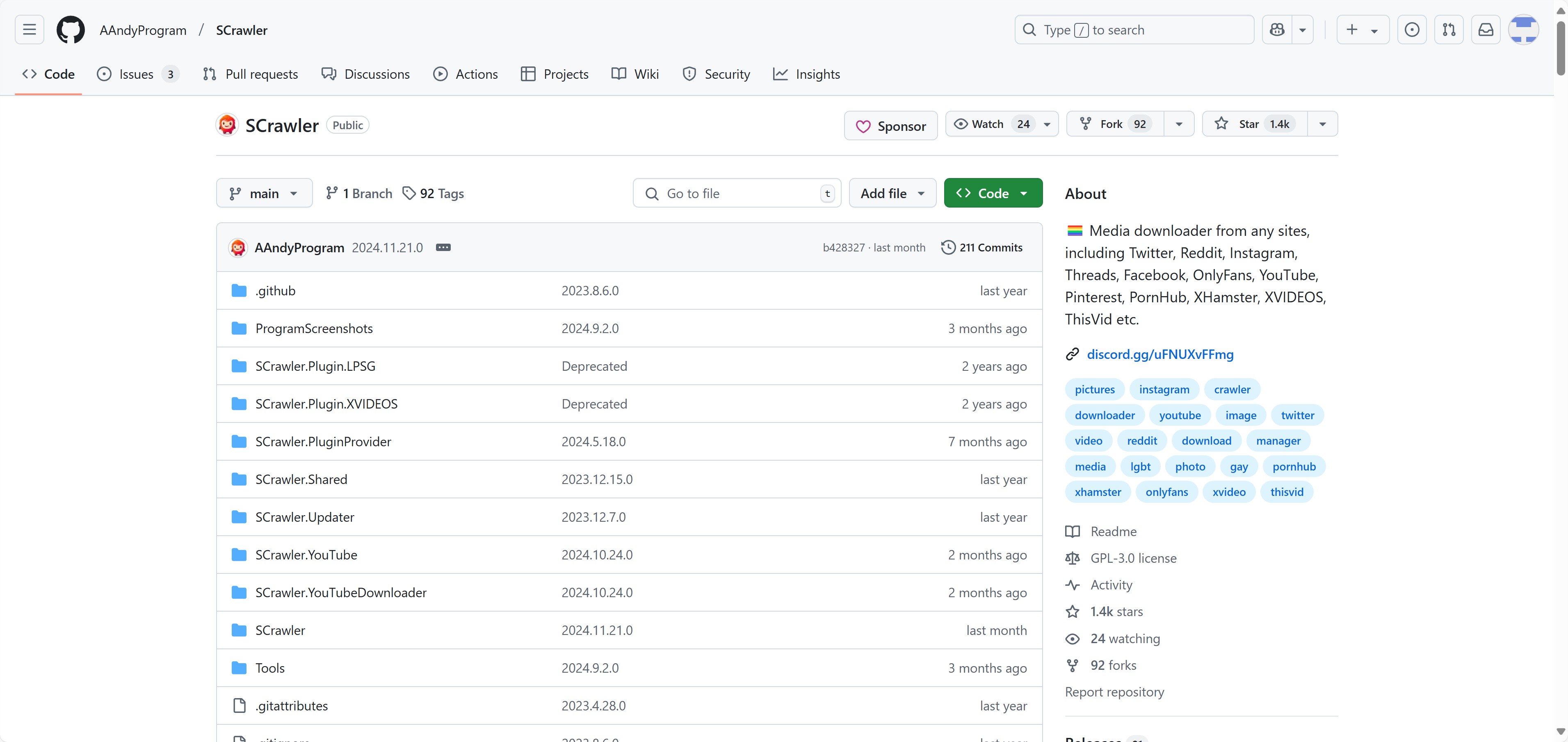The image size is (1568, 742).
Task: Open the Pull requests tab
Action: [250, 74]
